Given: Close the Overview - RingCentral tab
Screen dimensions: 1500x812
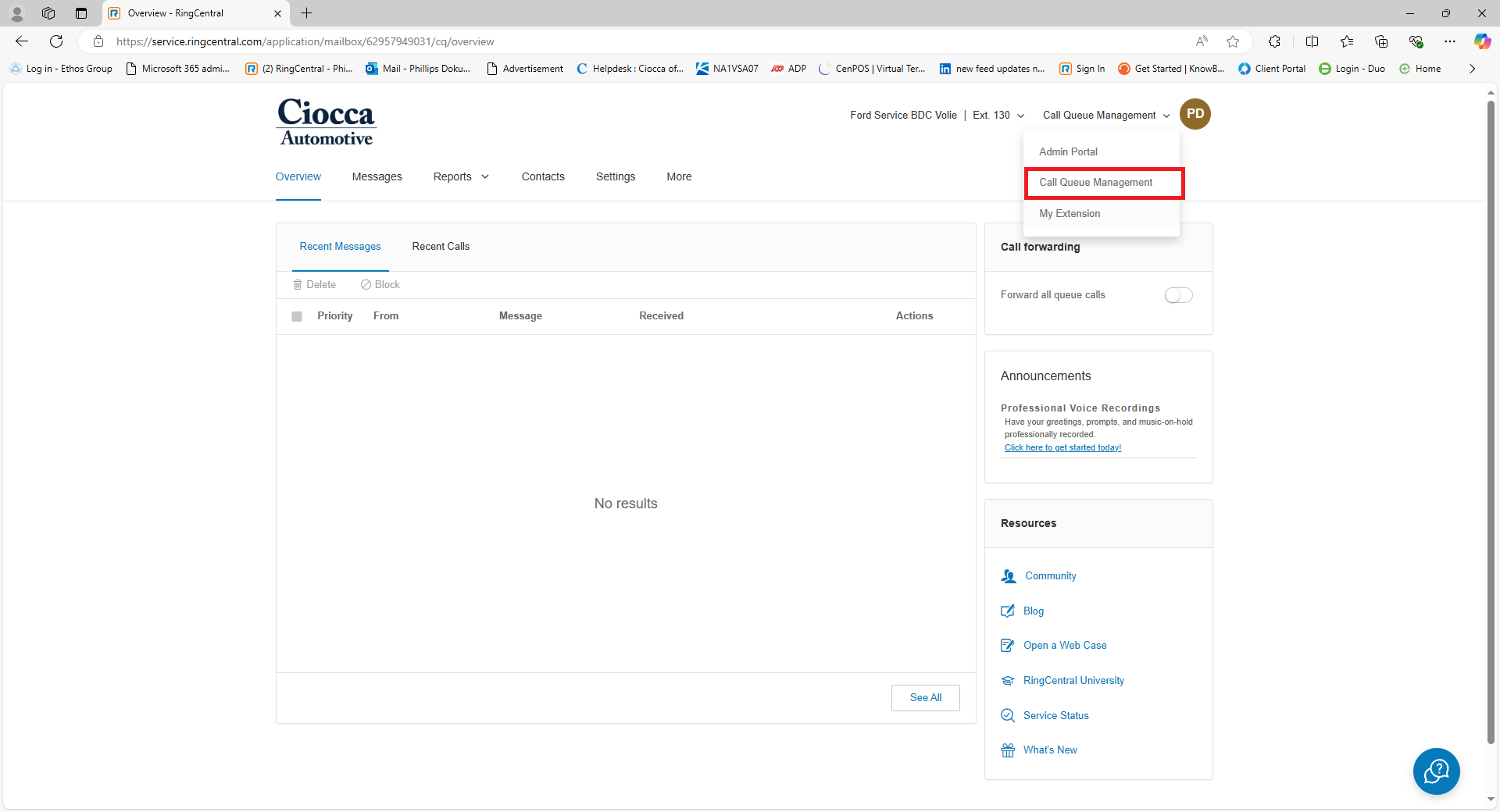Looking at the screenshot, I should point(277,13).
